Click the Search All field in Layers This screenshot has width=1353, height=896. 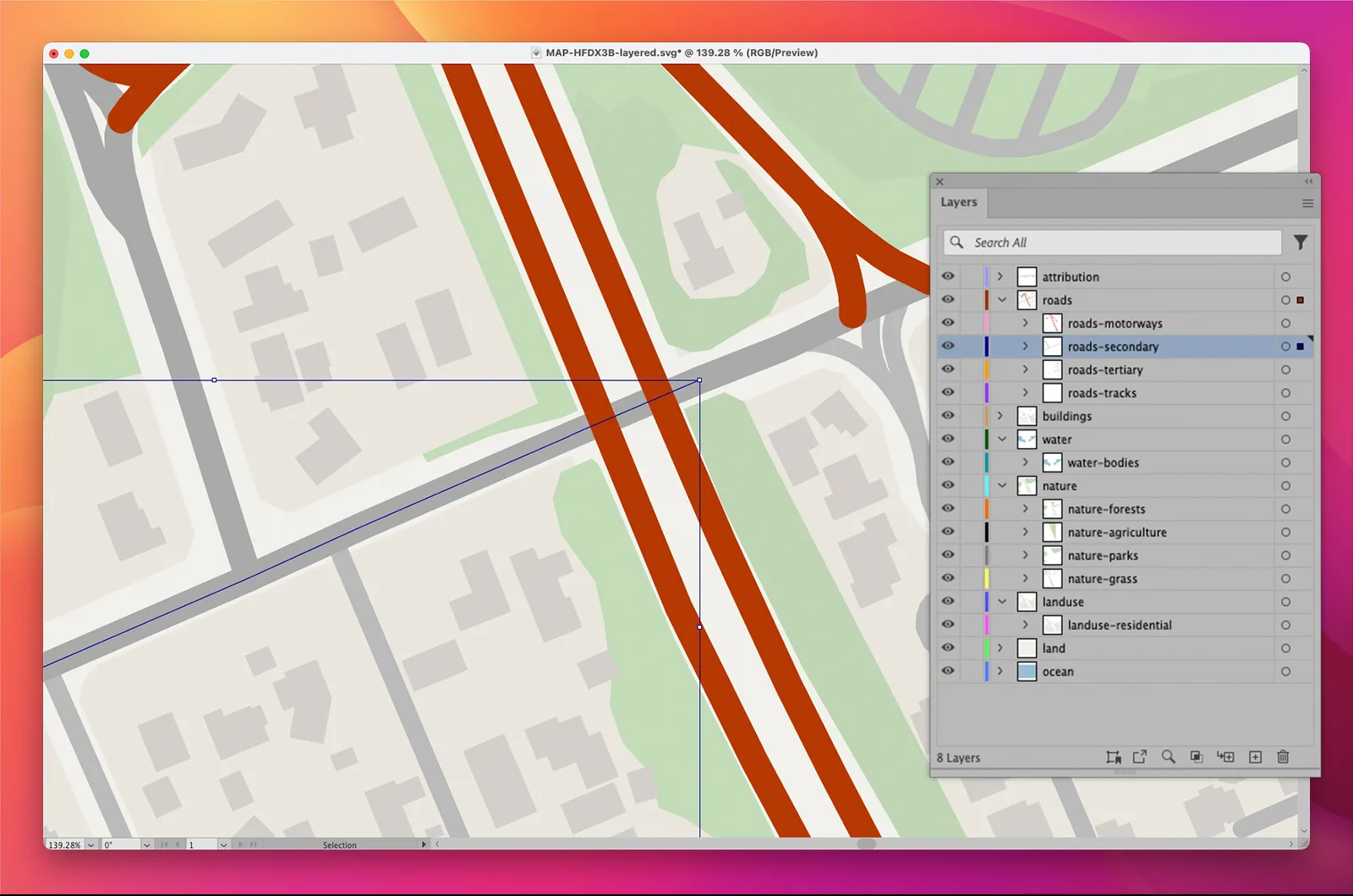(x=1113, y=243)
